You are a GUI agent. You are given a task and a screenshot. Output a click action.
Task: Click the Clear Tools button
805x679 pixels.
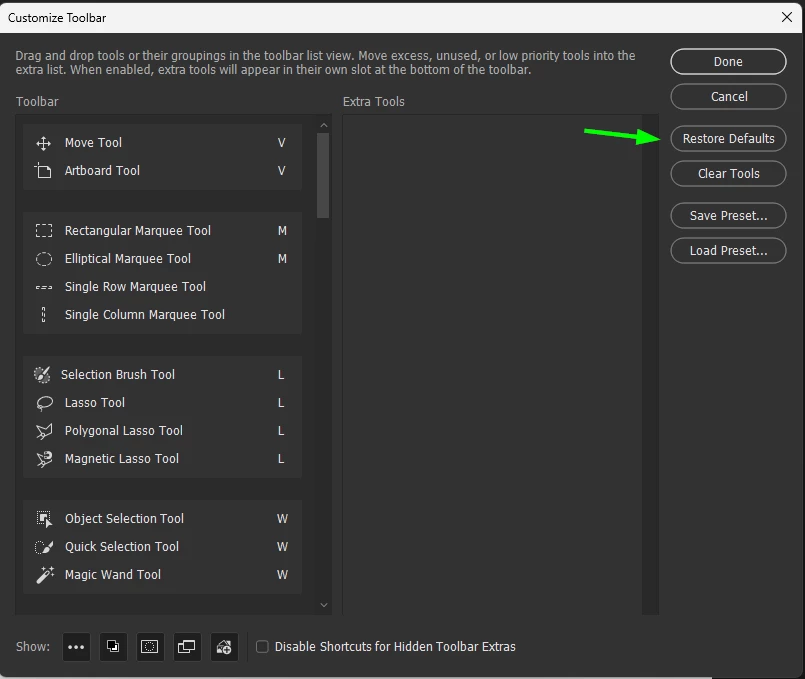728,173
